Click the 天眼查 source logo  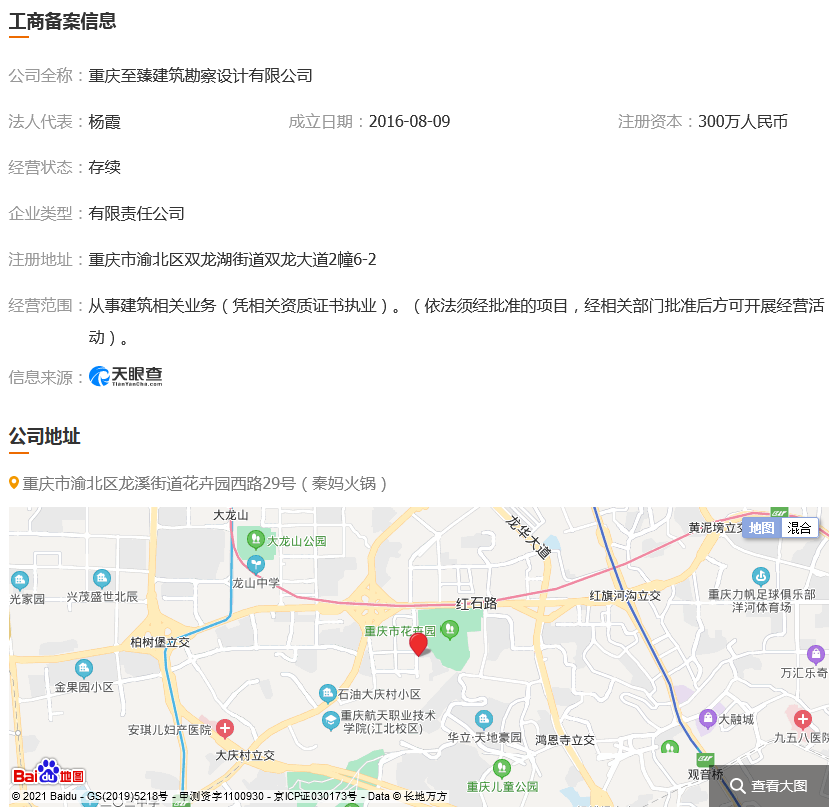126,376
